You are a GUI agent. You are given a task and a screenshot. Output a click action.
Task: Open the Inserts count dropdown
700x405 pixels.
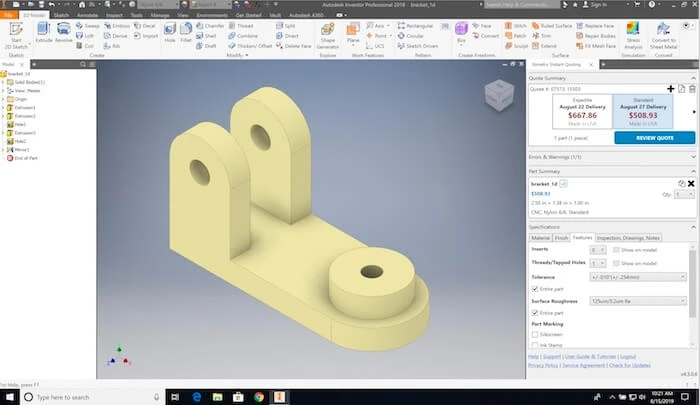point(598,250)
